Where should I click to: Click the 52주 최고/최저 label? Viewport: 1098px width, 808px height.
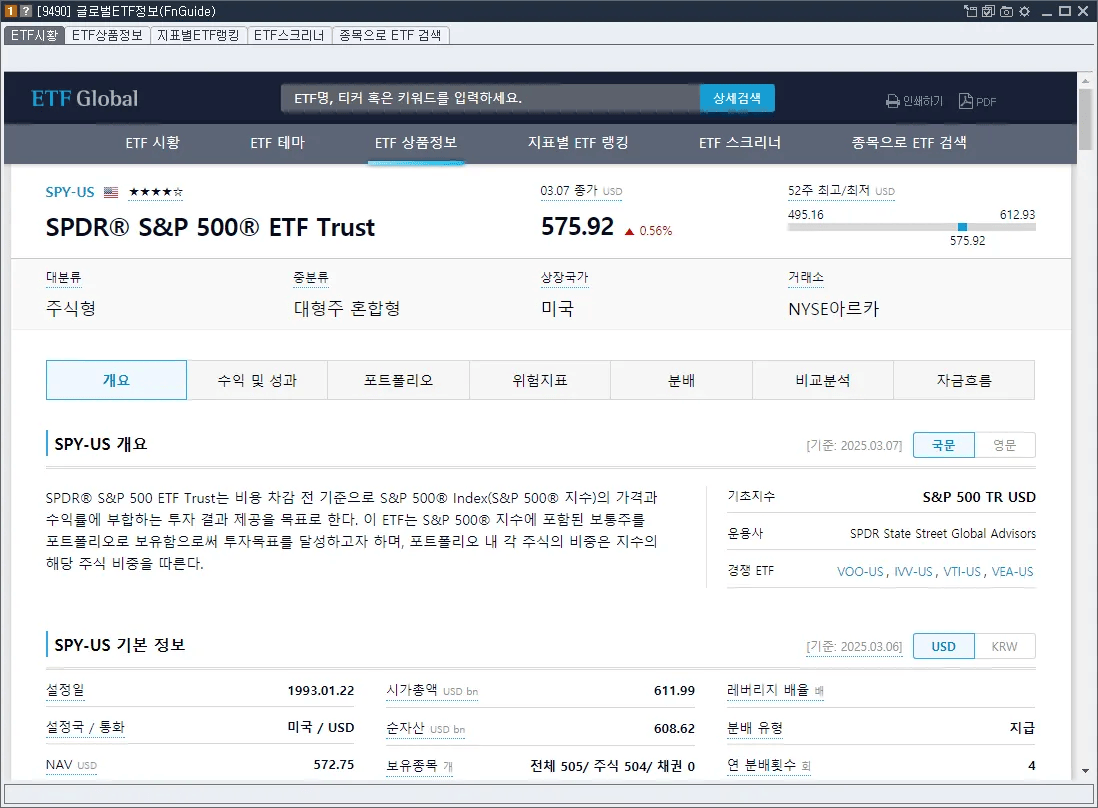click(828, 190)
